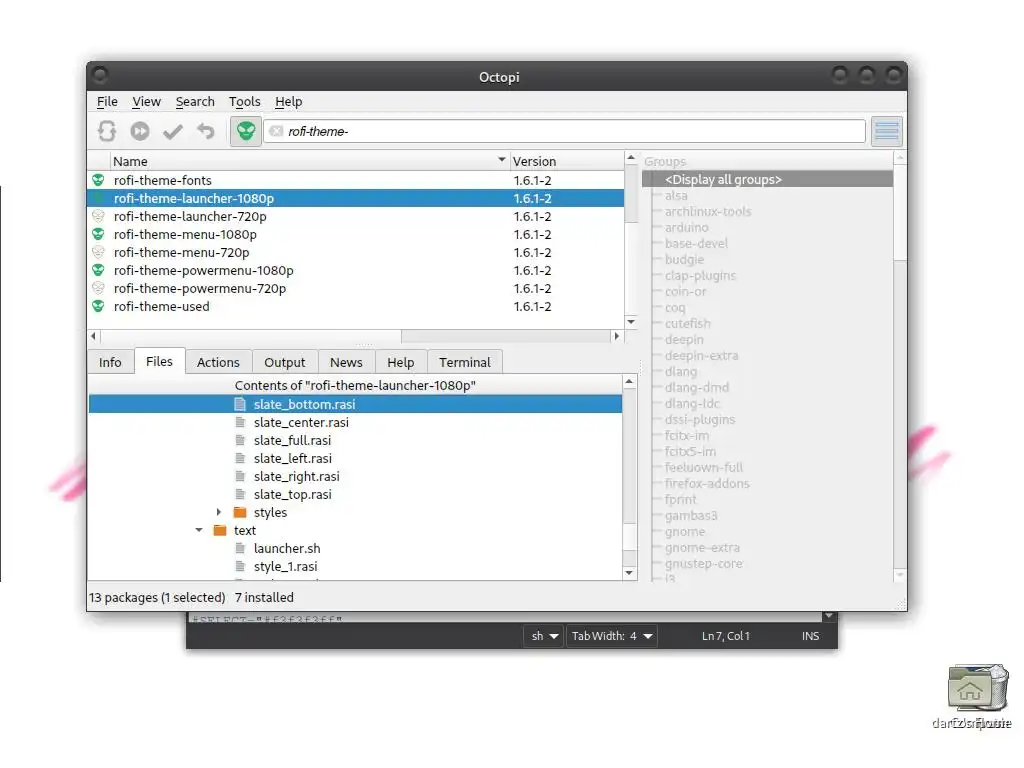This screenshot has width=1024, height=768.
Task: Click installed icon beside rofi-theme-powermenu-1080p
Action: tap(99, 270)
